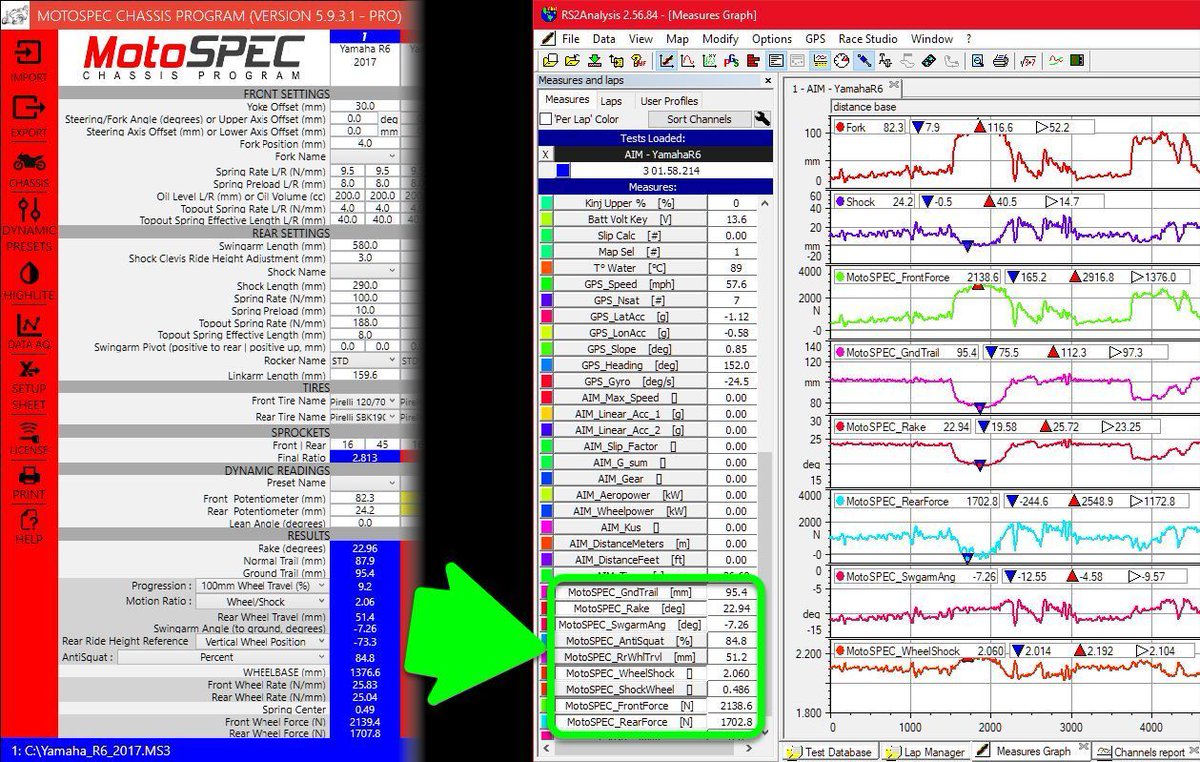Image resolution: width=1200 pixels, height=762 pixels.
Task: Select the MotoSPEC_FrontForce measure row
Action: click(x=655, y=706)
